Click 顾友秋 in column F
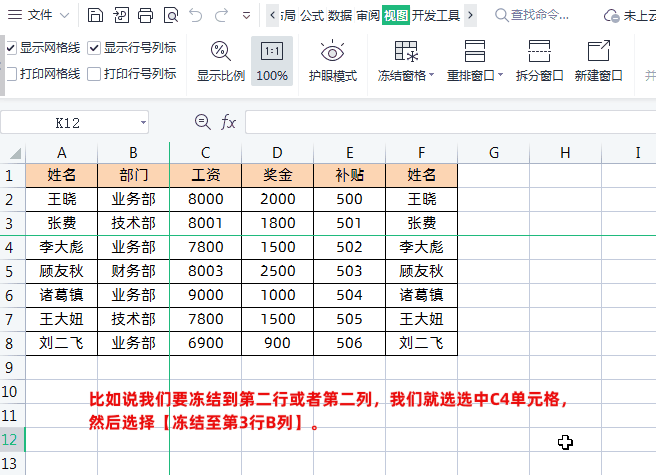The width and height of the screenshot is (656, 475). [421, 271]
